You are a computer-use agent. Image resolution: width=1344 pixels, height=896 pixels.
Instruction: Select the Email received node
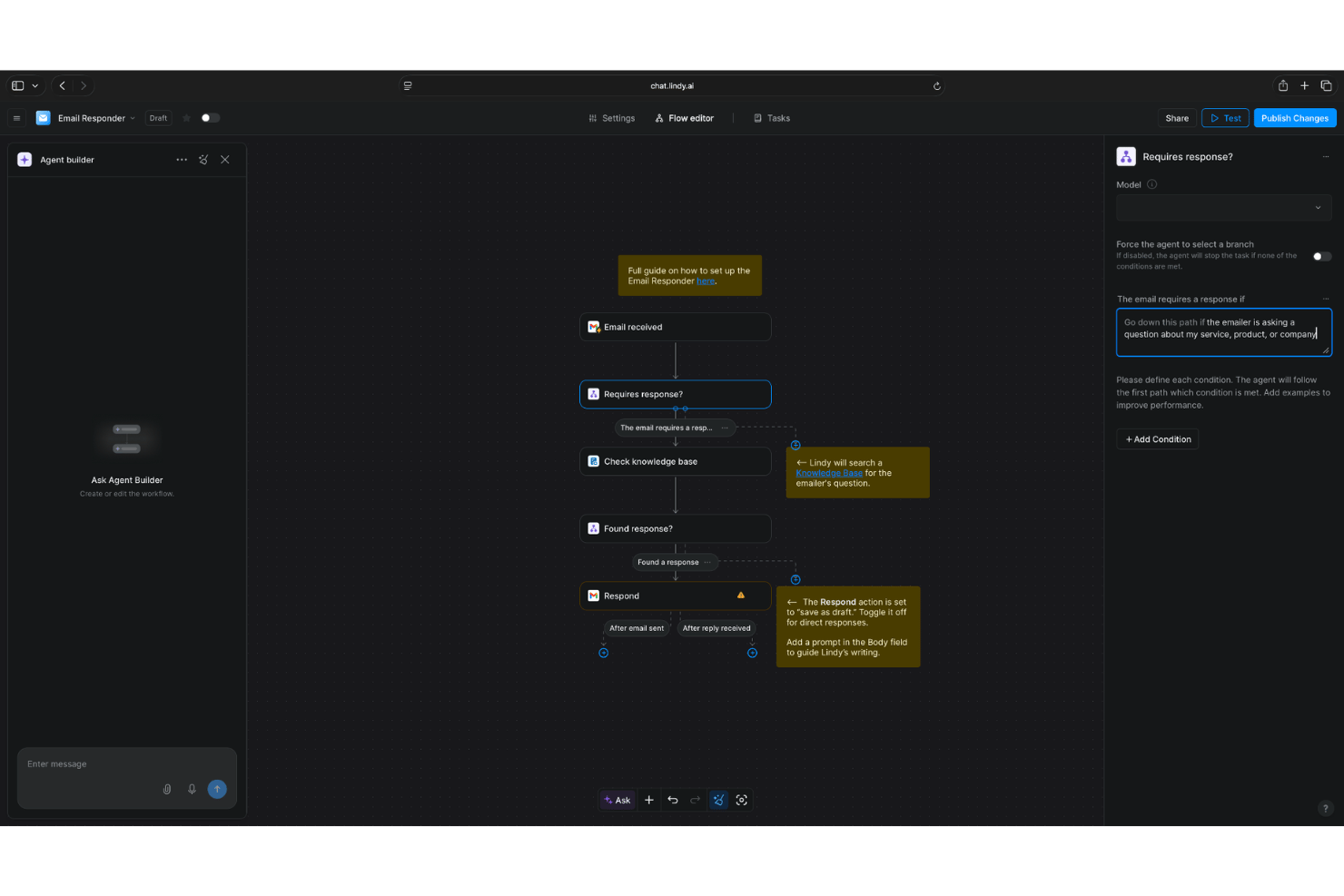(676, 327)
